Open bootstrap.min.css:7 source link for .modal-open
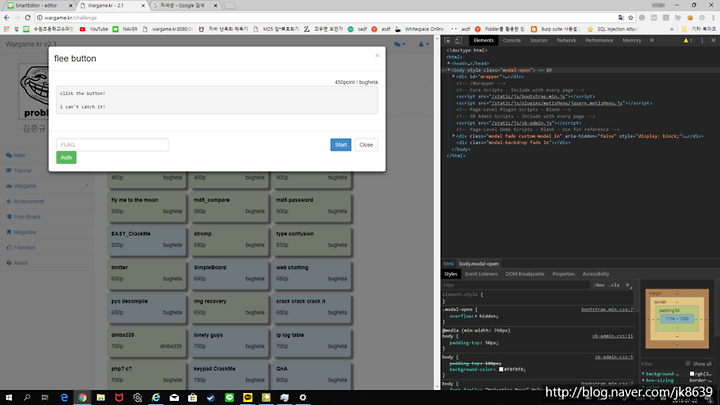 (607, 309)
